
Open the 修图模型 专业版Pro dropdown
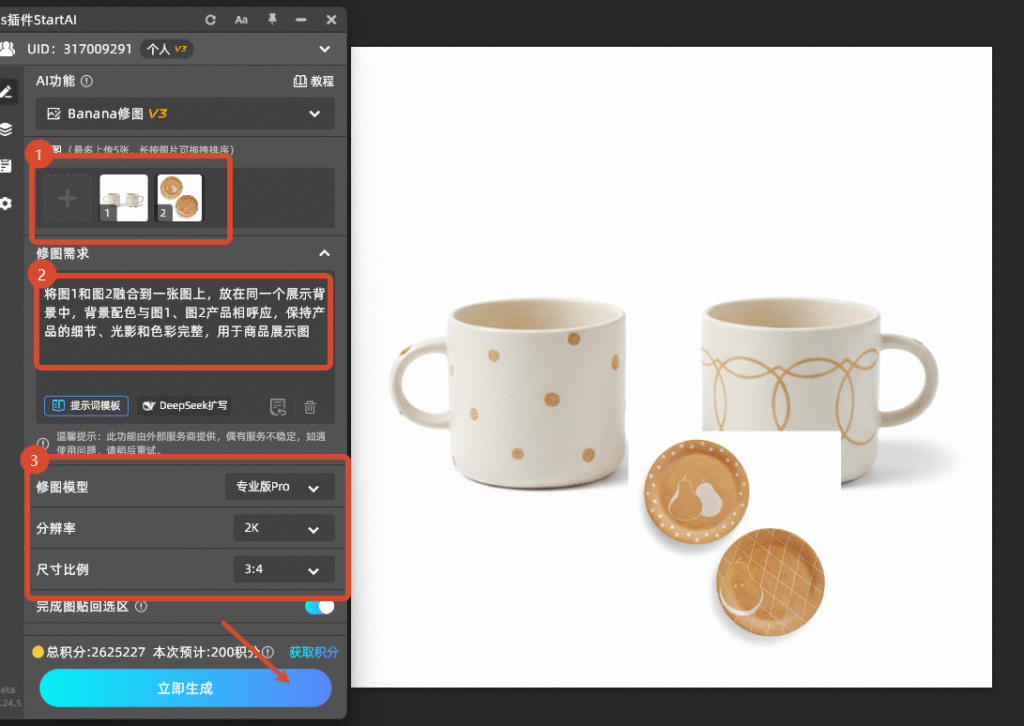(280, 487)
